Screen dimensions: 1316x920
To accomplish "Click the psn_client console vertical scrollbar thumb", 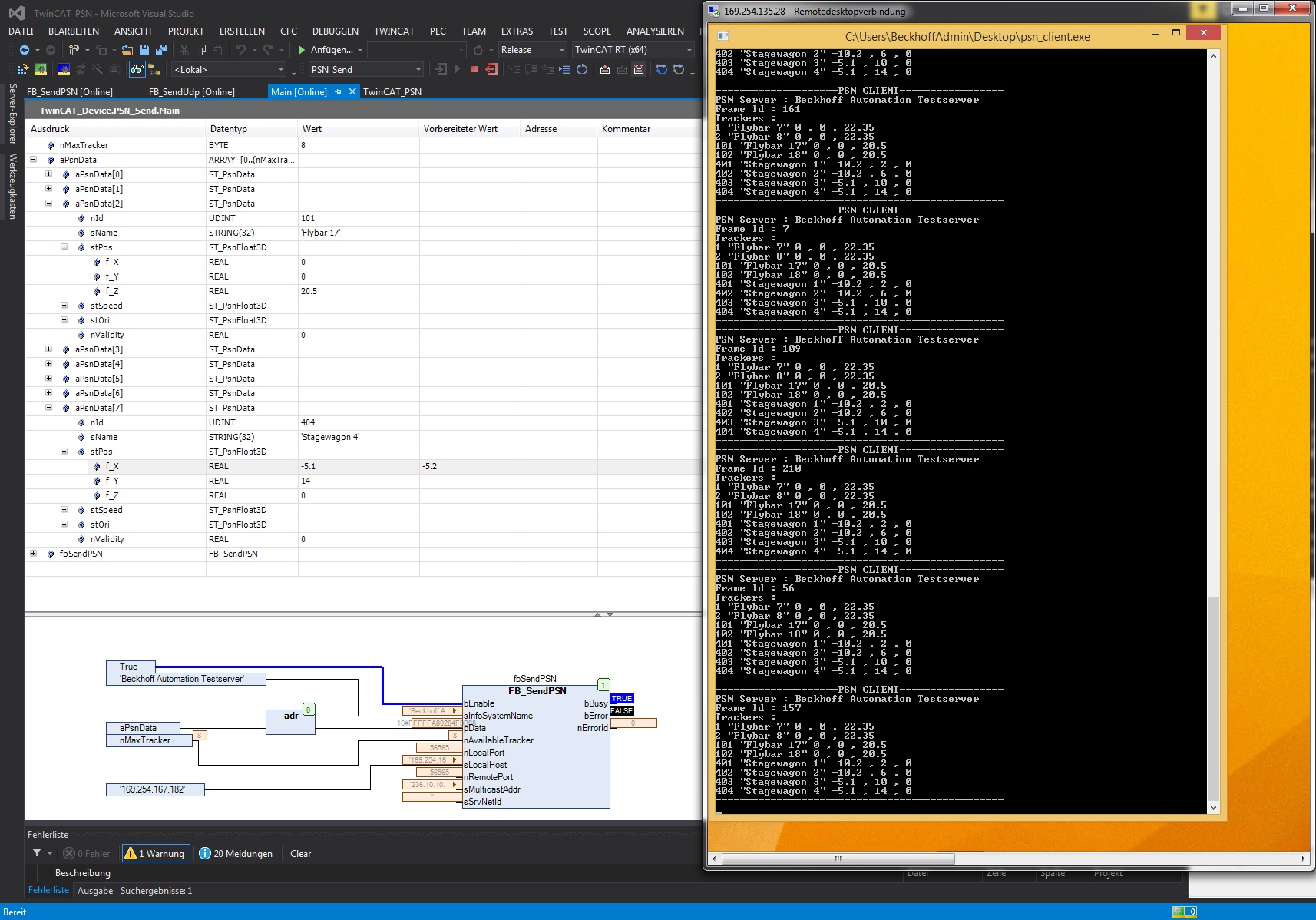I will click(x=1213, y=697).
